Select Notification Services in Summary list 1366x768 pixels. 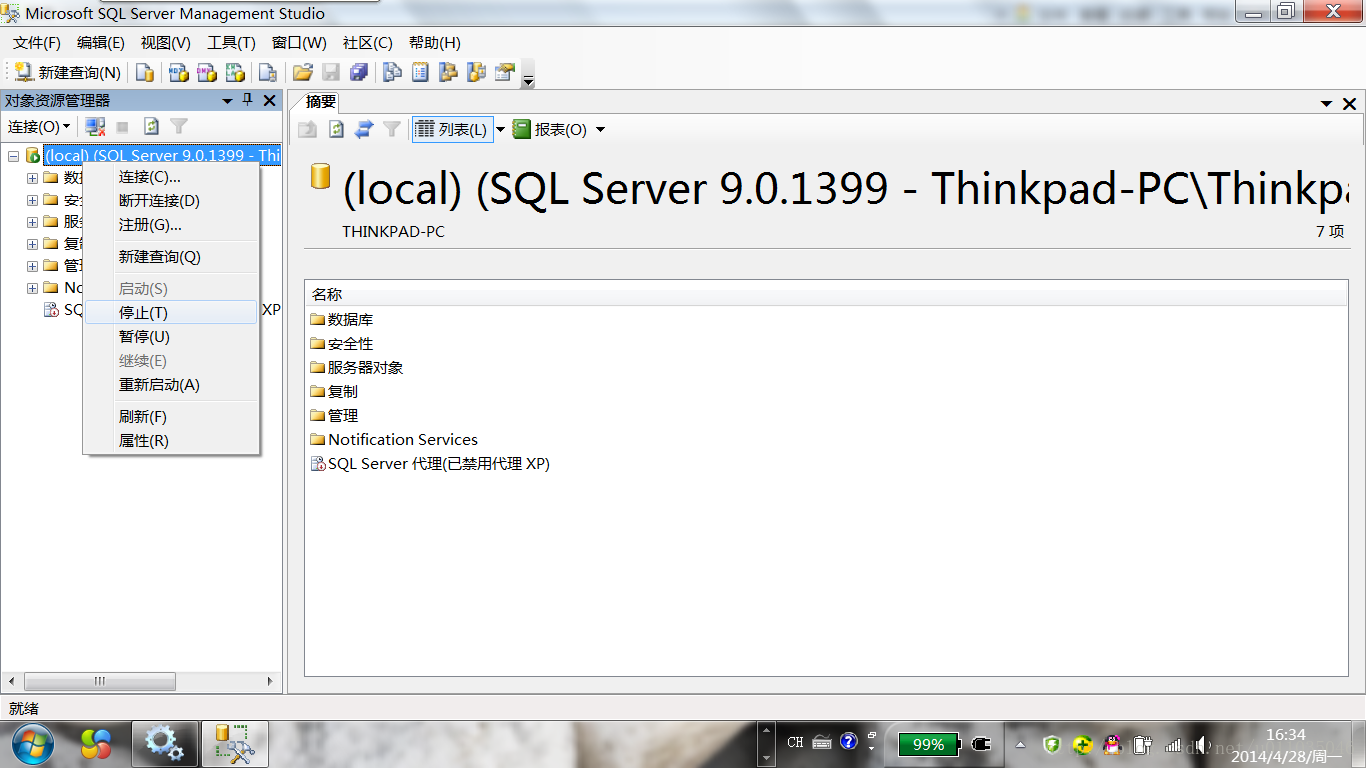(x=394, y=440)
